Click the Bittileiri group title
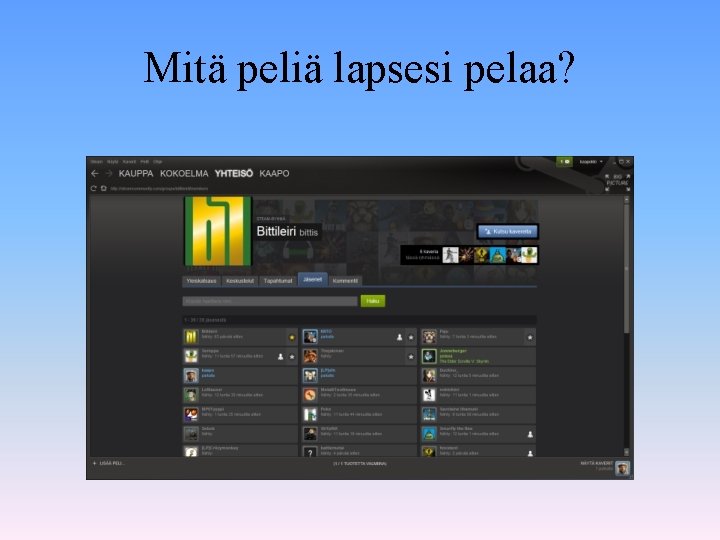 coord(276,231)
